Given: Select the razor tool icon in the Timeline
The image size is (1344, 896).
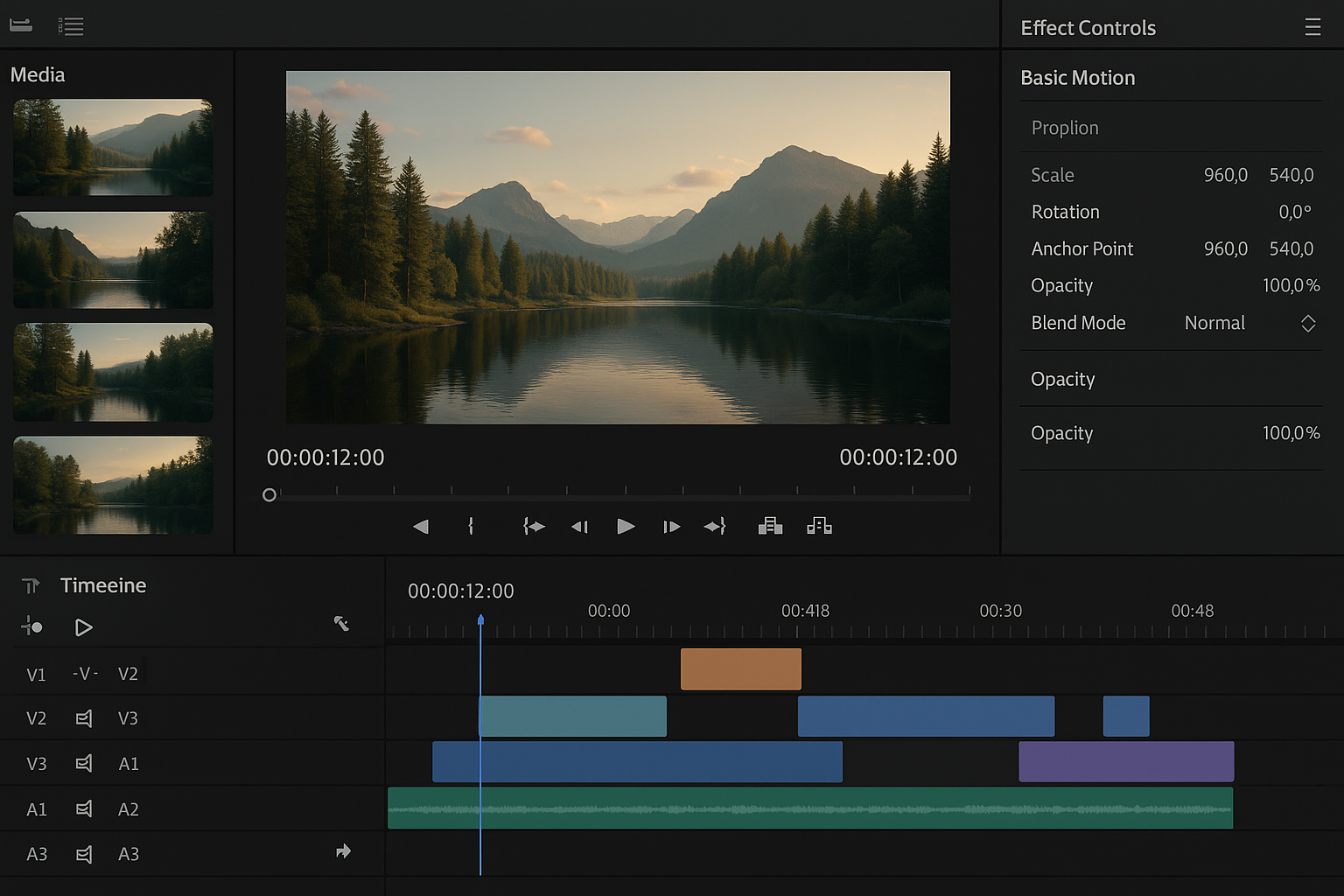Looking at the screenshot, I should point(341,624).
